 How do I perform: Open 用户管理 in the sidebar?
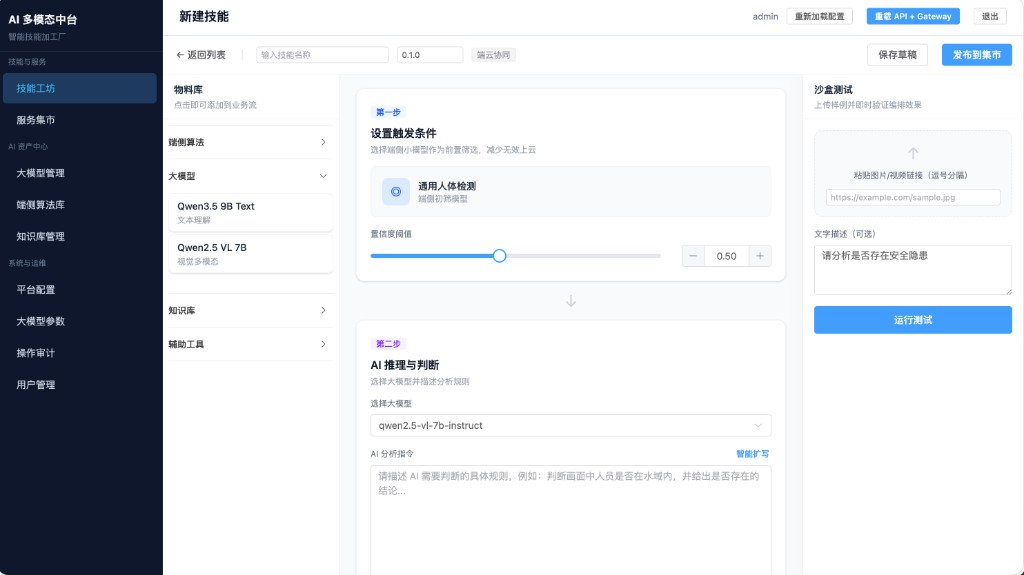click(x=80, y=385)
